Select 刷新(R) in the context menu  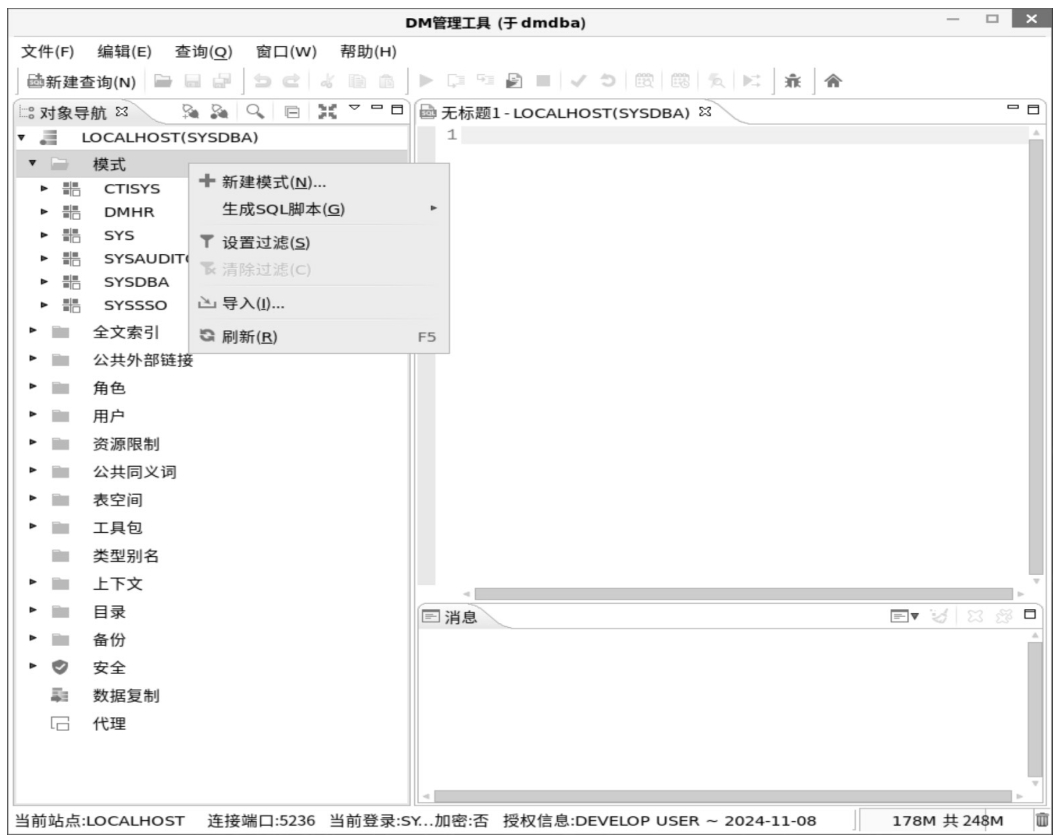pyautogui.click(x=249, y=337)
